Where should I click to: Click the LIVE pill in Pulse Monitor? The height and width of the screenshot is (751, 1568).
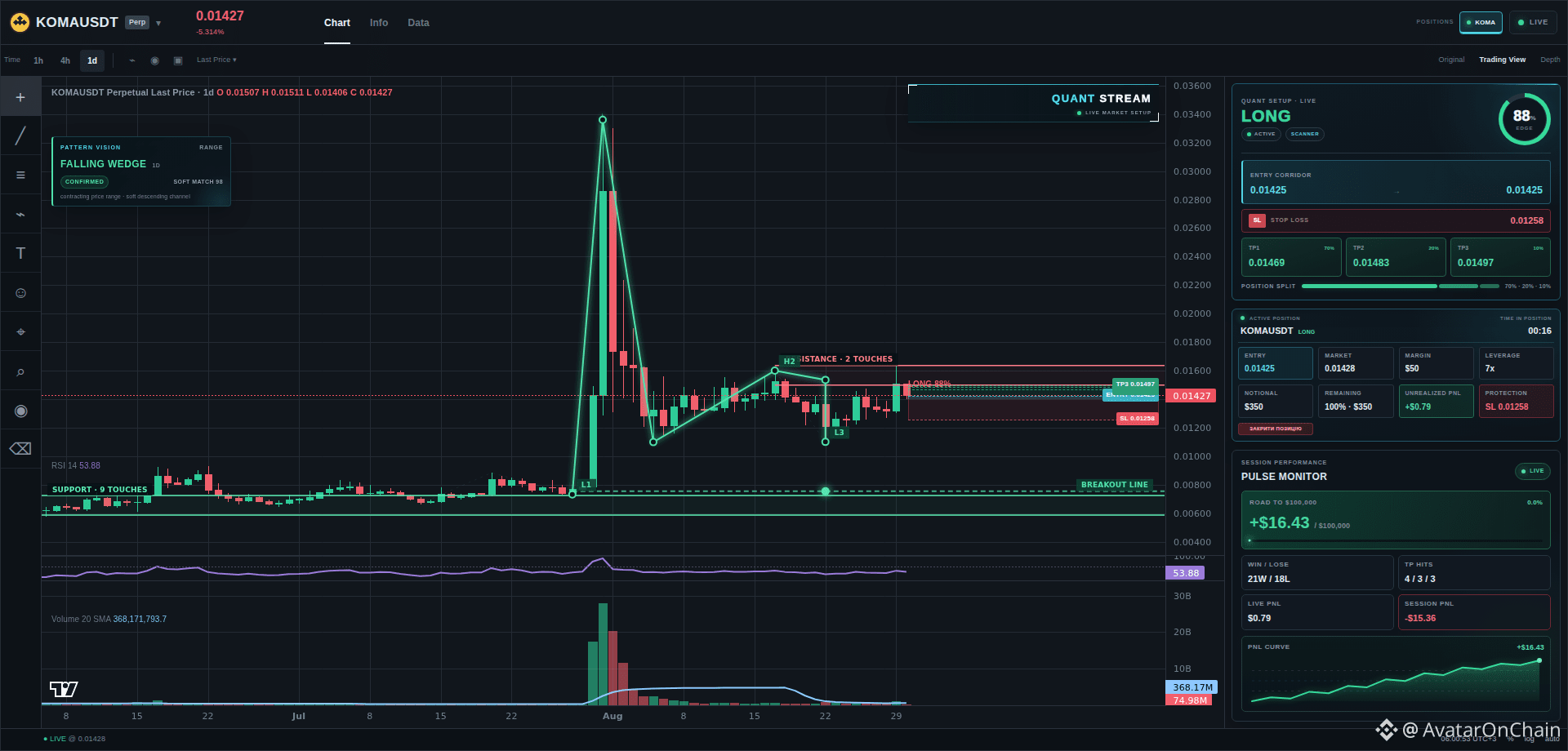coord(1533,471)
